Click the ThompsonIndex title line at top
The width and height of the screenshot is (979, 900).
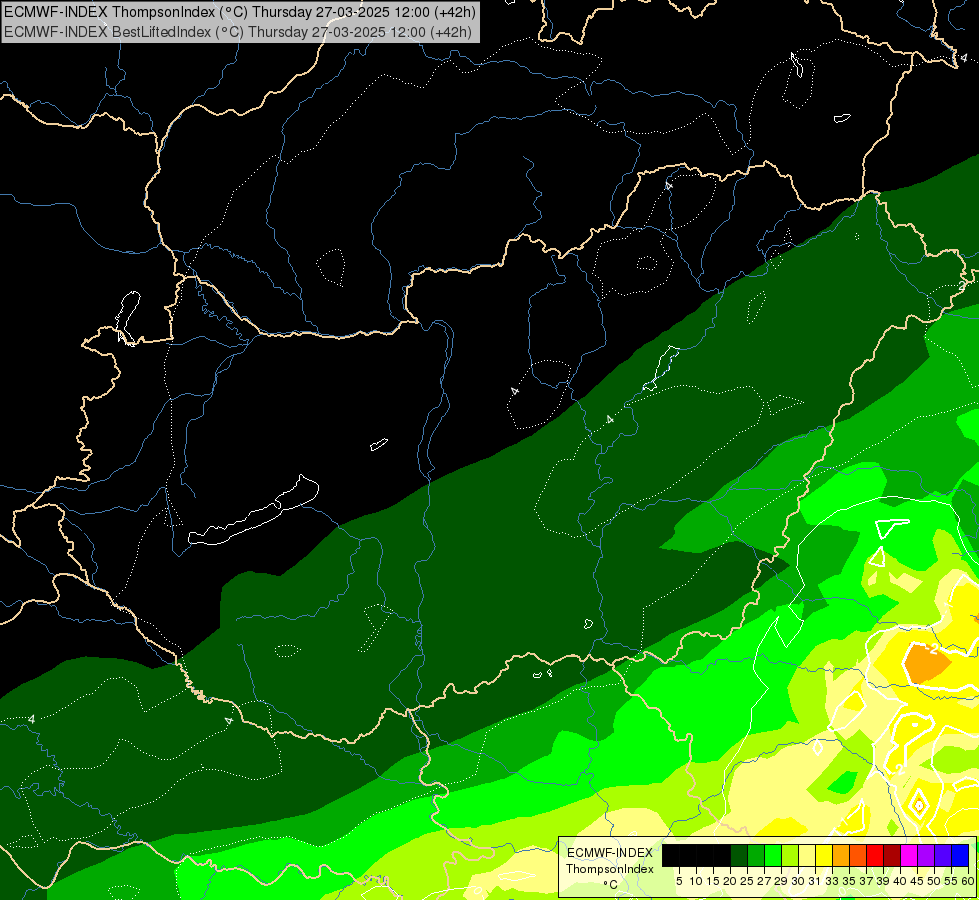[x=240, y=11]
